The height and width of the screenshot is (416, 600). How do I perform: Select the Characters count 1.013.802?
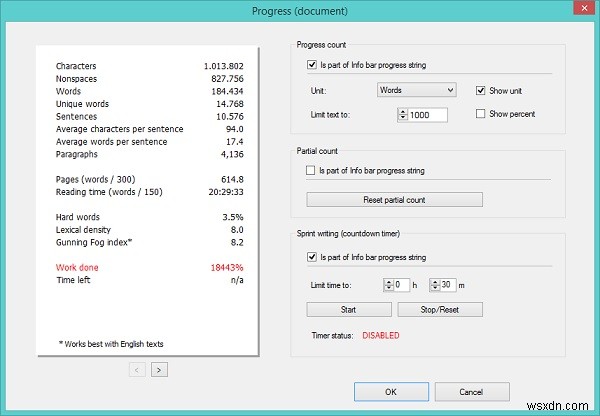(x=223, y=66)
